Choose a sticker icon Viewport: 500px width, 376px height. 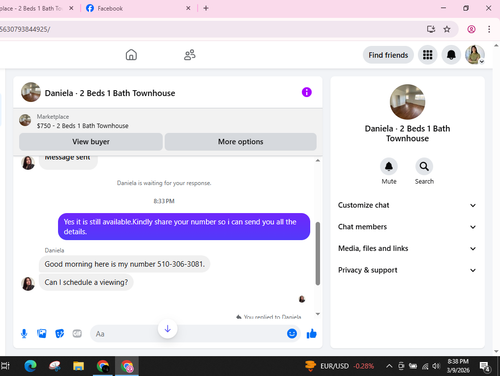click(x=59, y=333)
